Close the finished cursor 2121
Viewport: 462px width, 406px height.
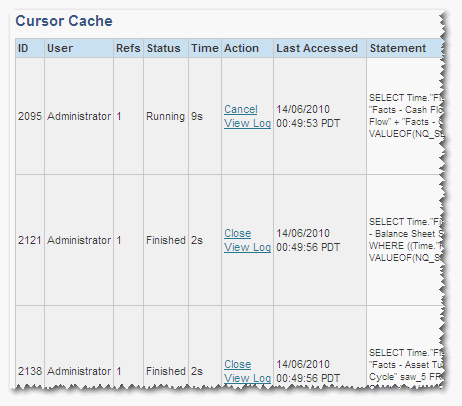237,233
